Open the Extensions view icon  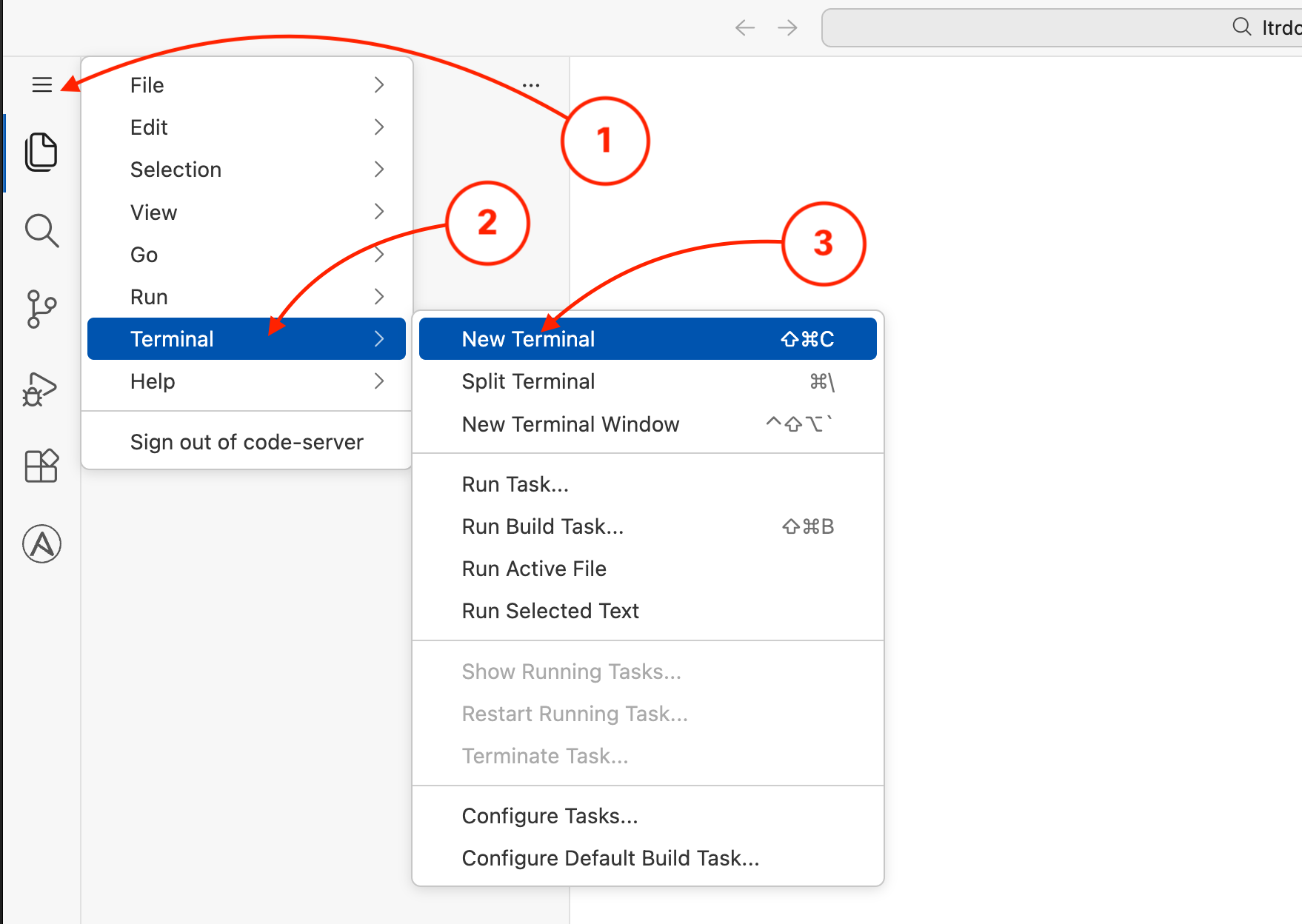click(x=41, y=466)
